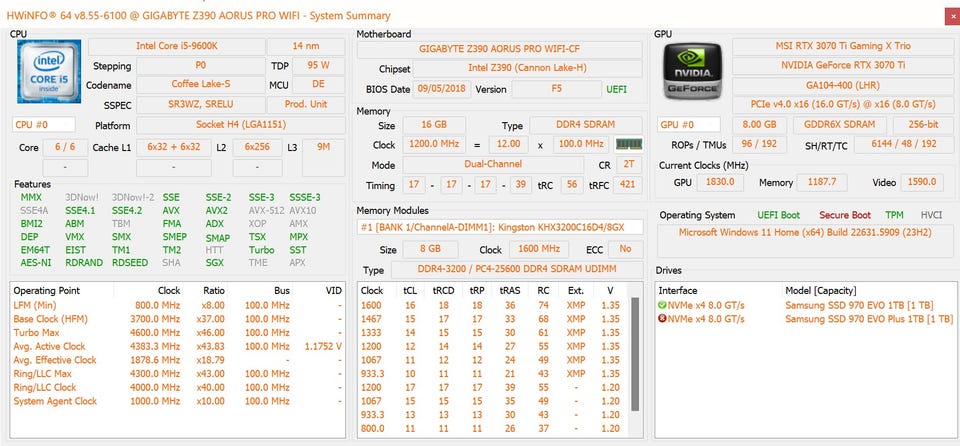Click the Ring/LLC Max row
This screenshot has width=960, height=446.
pyautogui.click(x=178, y=374)
